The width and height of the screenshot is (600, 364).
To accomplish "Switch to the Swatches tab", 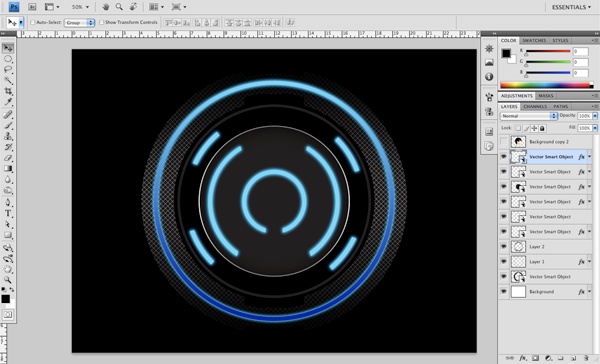I will [534, 40].
